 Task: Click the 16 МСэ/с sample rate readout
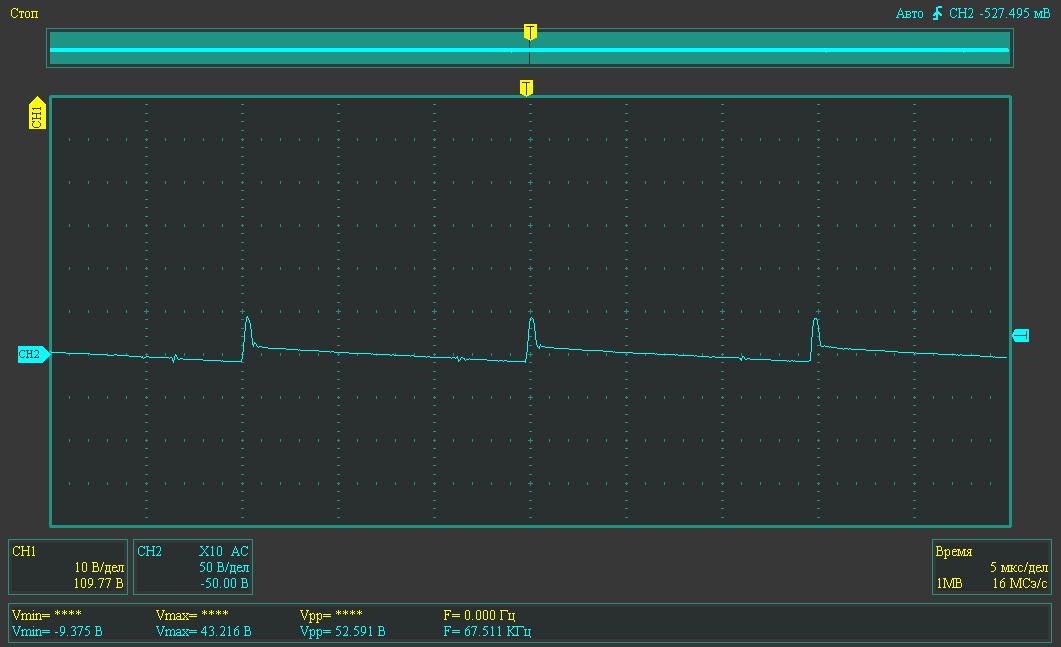point(1019,583)
